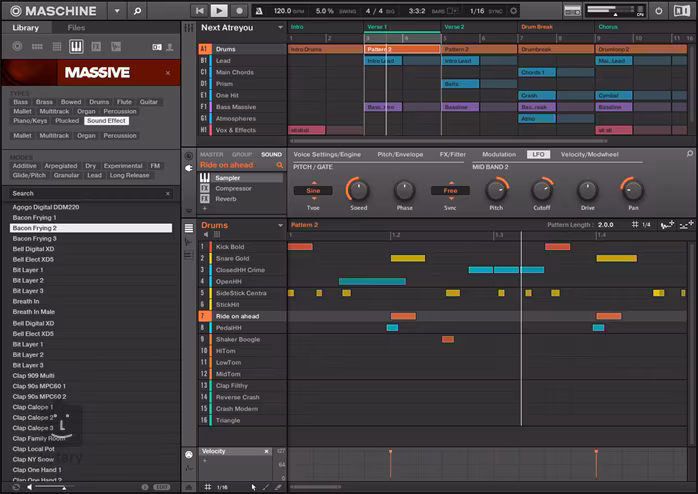Select the eraser tool in pattern editor

(278, 487)
